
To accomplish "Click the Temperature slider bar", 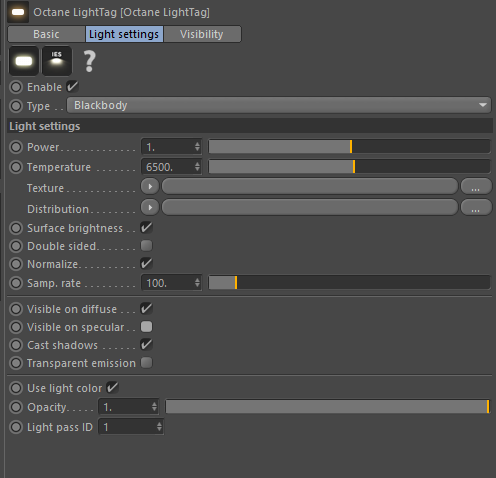I will point(349,167).
